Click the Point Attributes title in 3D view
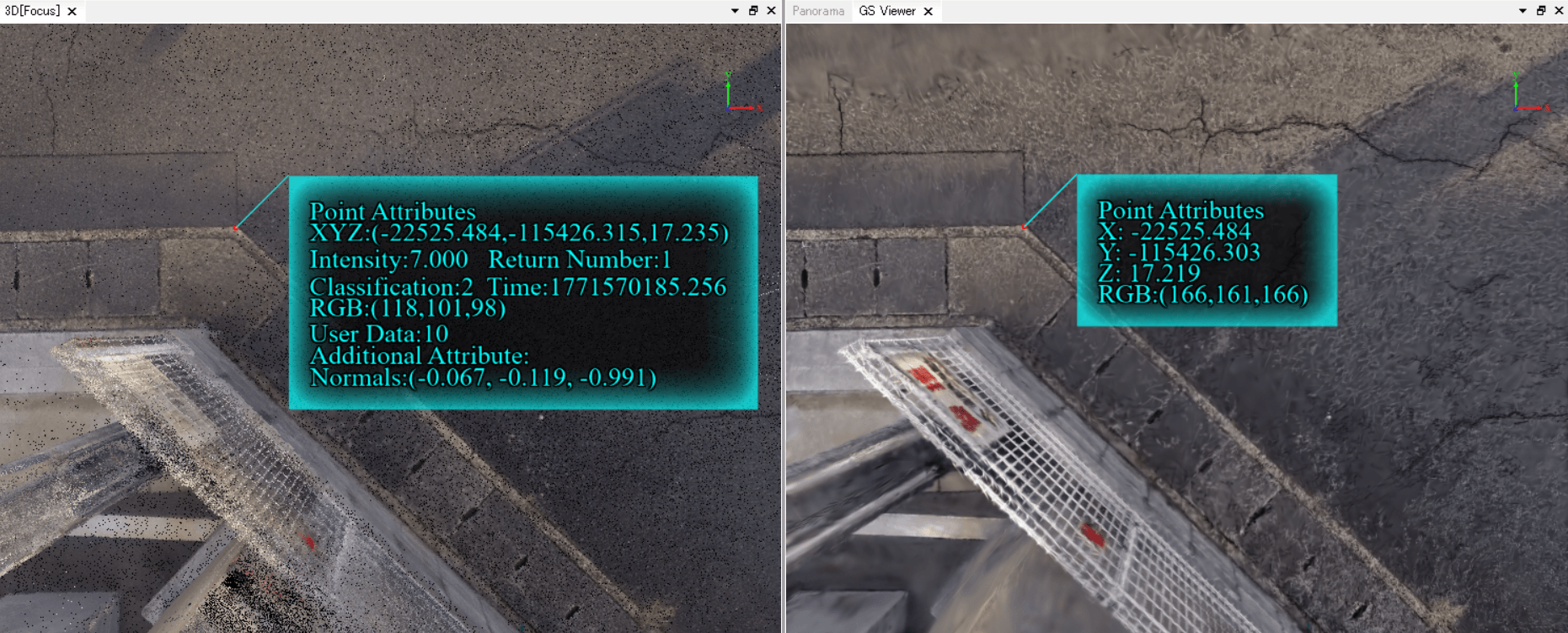 click(392, 211)
